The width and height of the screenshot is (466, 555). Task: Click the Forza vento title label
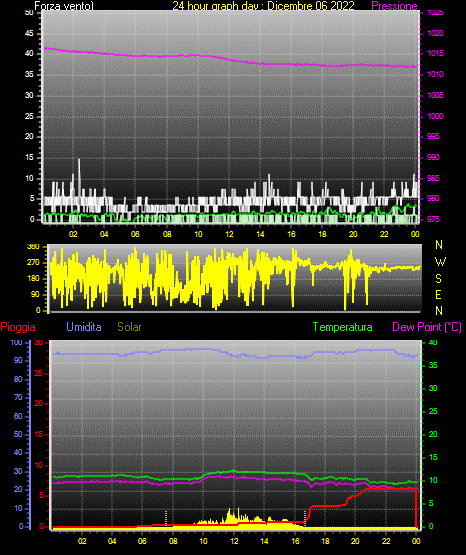click(64, 6)
